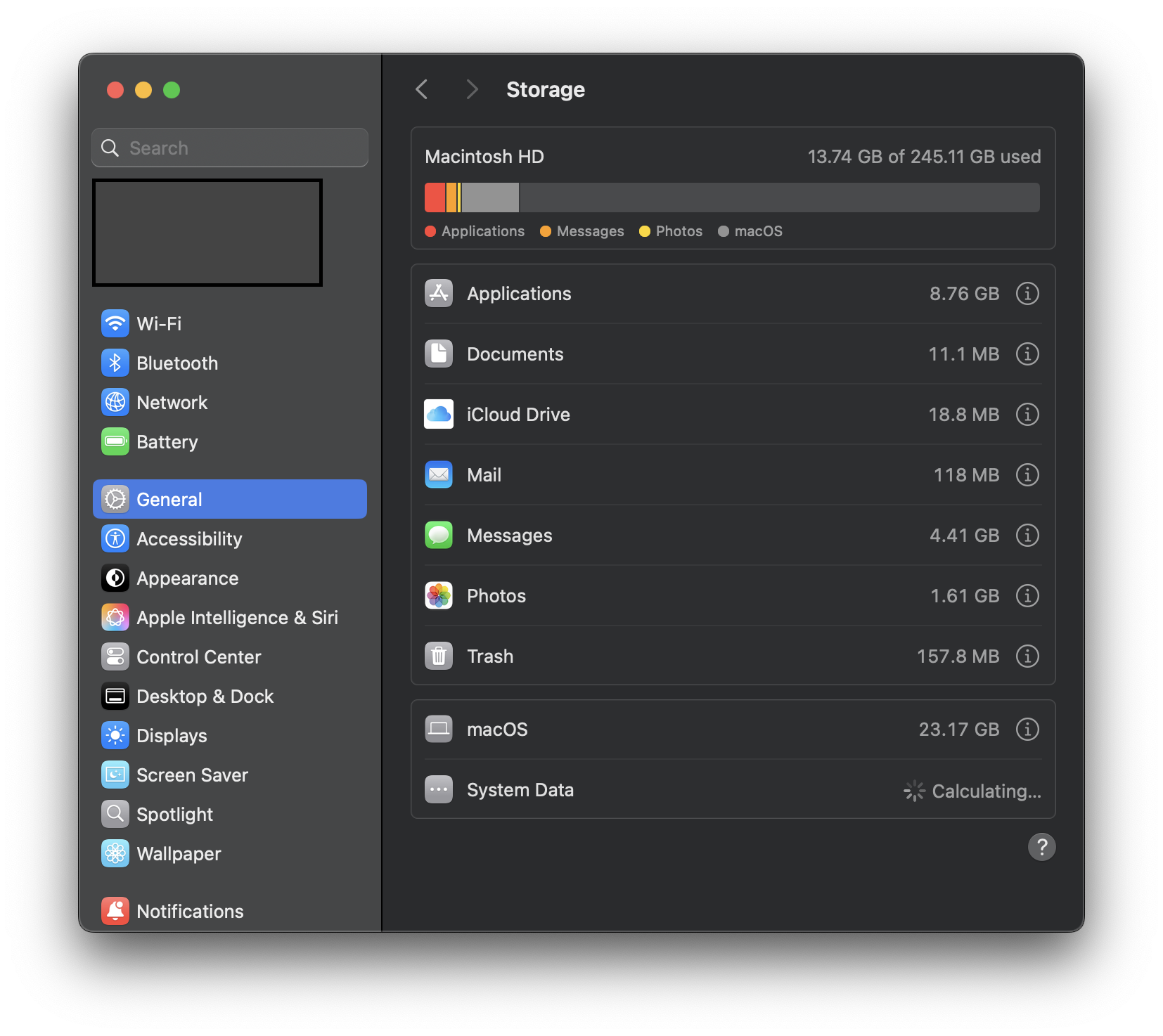The height and width of the screenshot is (1036, 1163).
Task: Click the 8.76 GB Applications size value
Action: pos(964,294)
